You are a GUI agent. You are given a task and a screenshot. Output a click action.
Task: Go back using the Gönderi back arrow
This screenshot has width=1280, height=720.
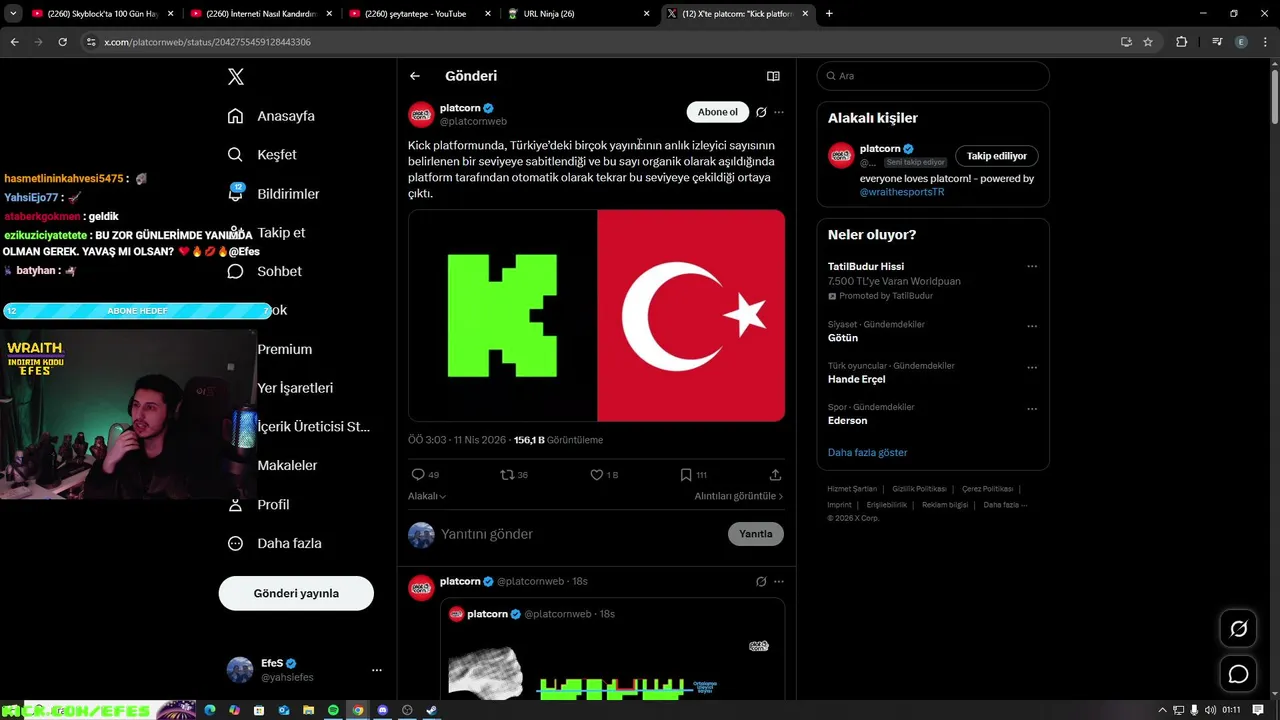click(415, 76)
